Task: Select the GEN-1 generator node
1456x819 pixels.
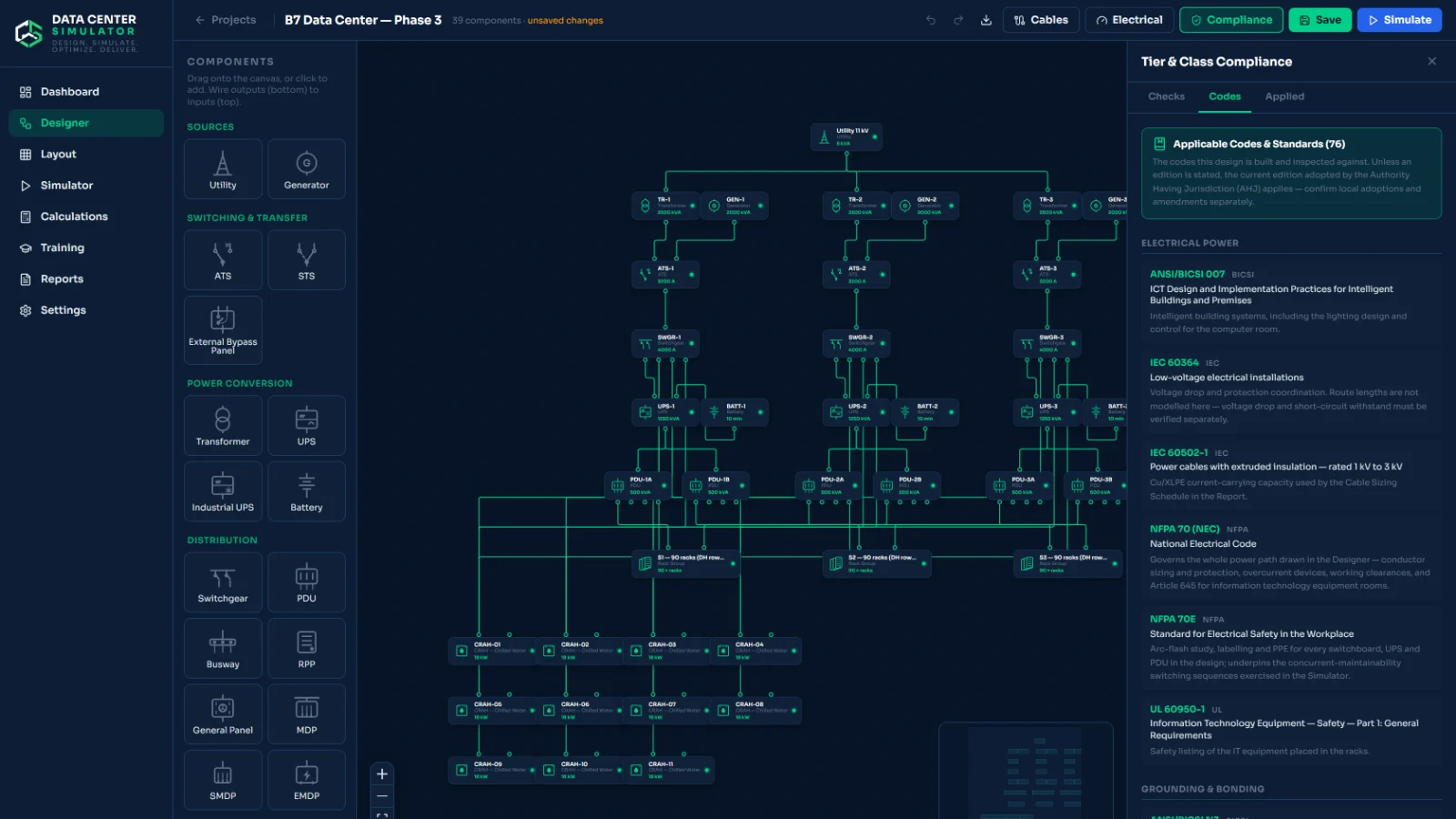Action: point(734,206)
